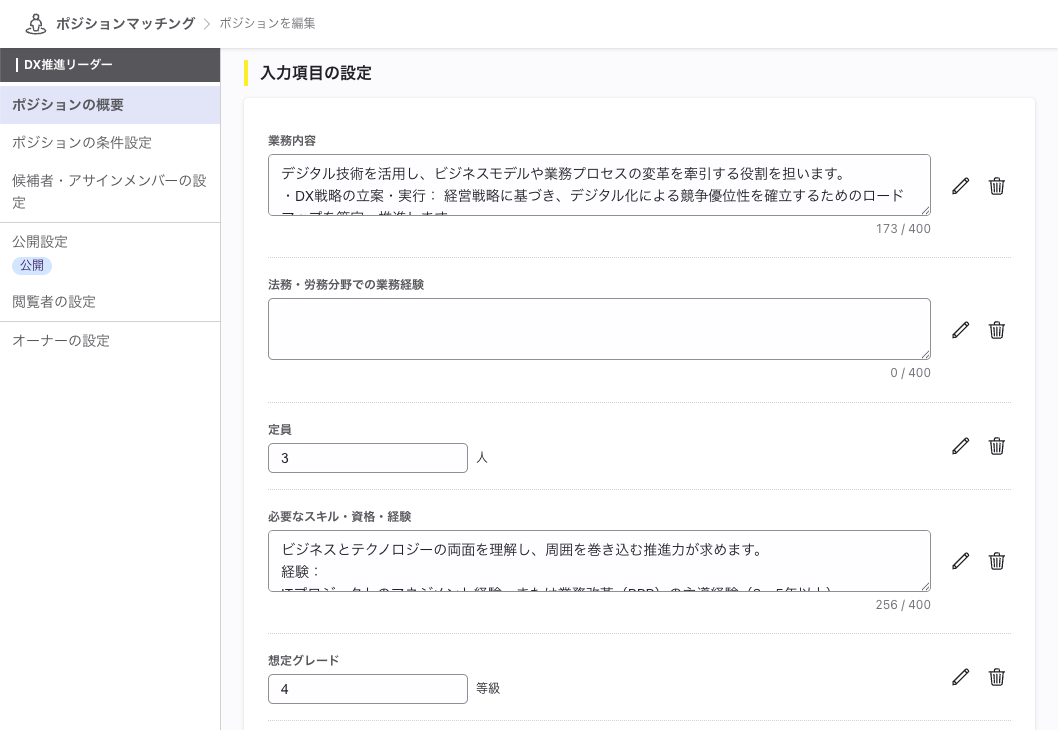Click the 定員 number input showing 3
This screenshot has height=730, width=1058.
(368, 458)
